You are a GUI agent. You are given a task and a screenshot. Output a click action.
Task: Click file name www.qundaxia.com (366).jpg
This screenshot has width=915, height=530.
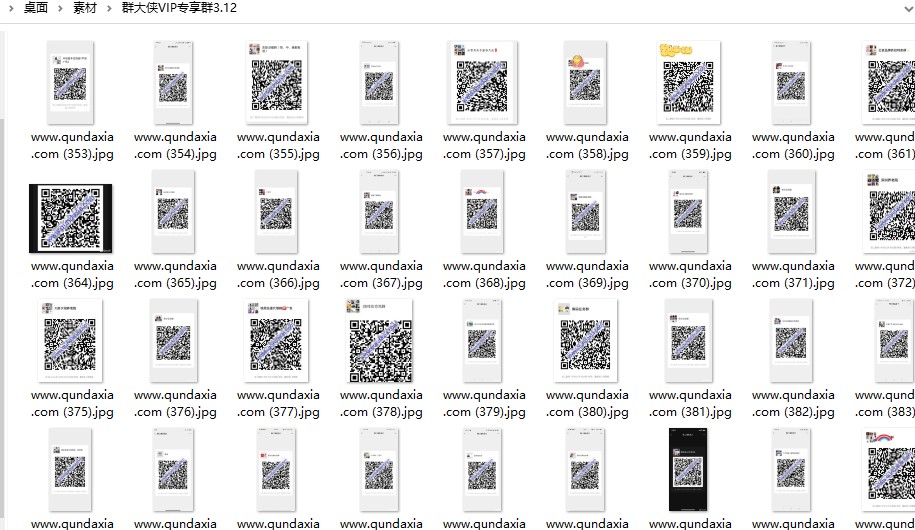[278, 274]
